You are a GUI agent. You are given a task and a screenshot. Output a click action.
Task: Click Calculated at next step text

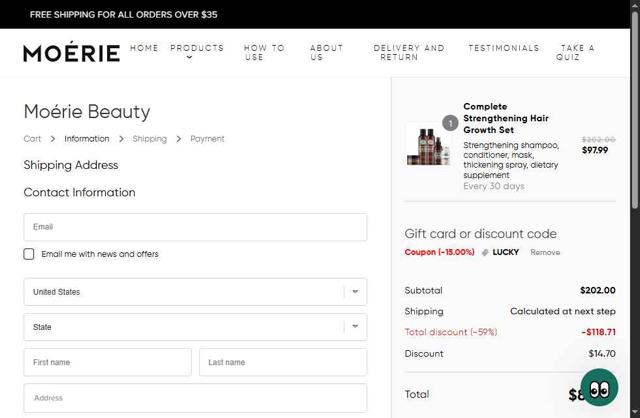click(562, 311)
